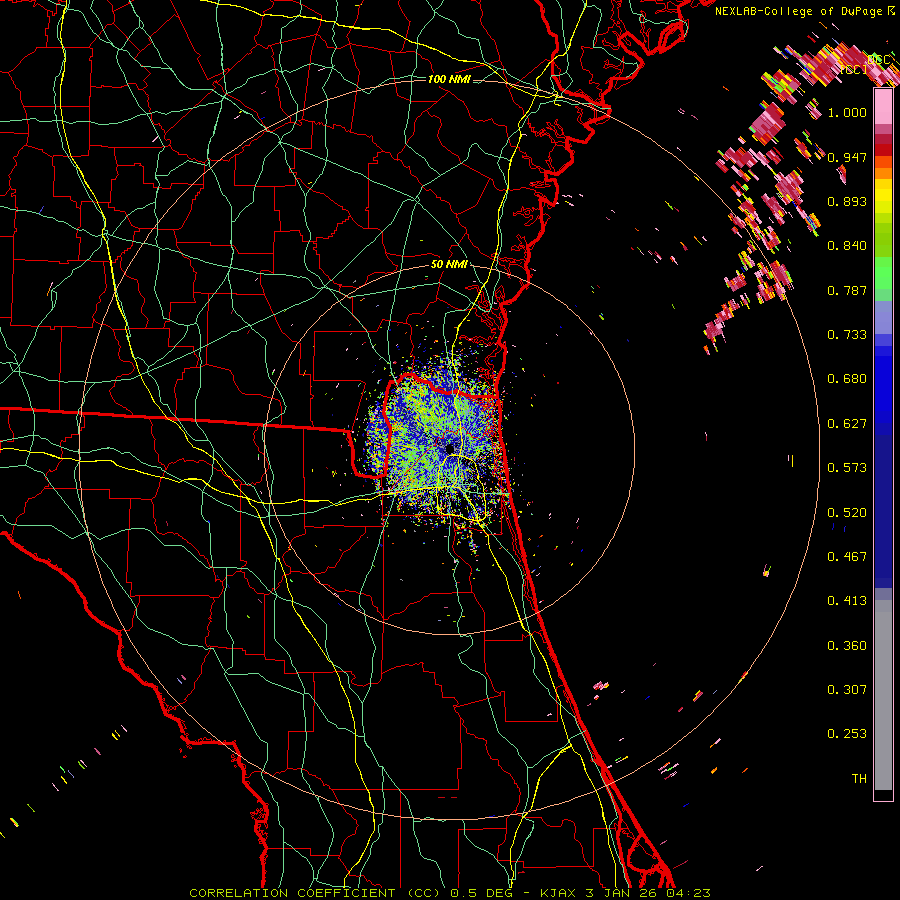Screen dimensions: 900x900
Task: Click the 0.680 color scale value
Action: (847, 379)
